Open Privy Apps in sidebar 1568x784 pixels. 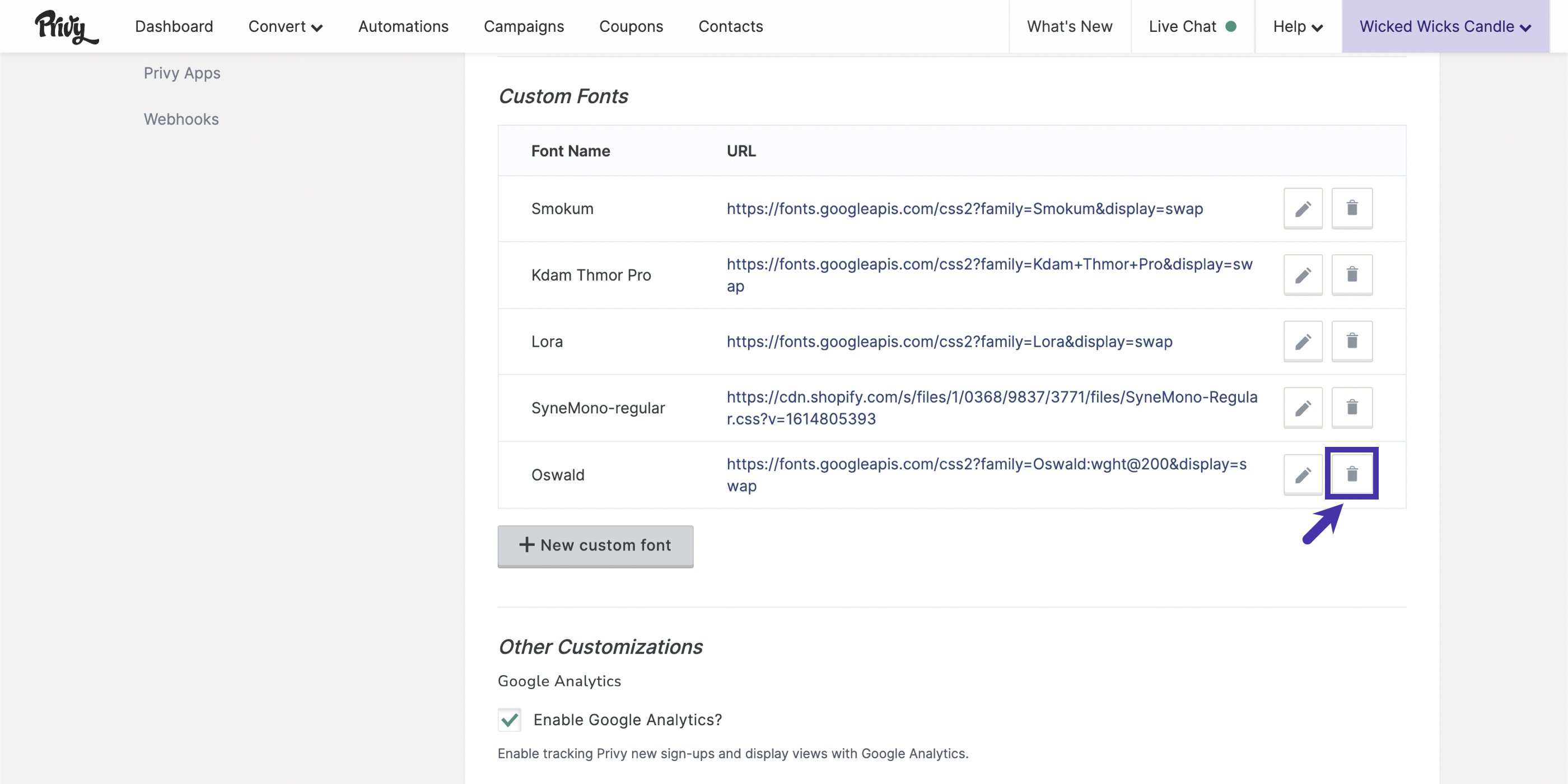coord(182,73)
